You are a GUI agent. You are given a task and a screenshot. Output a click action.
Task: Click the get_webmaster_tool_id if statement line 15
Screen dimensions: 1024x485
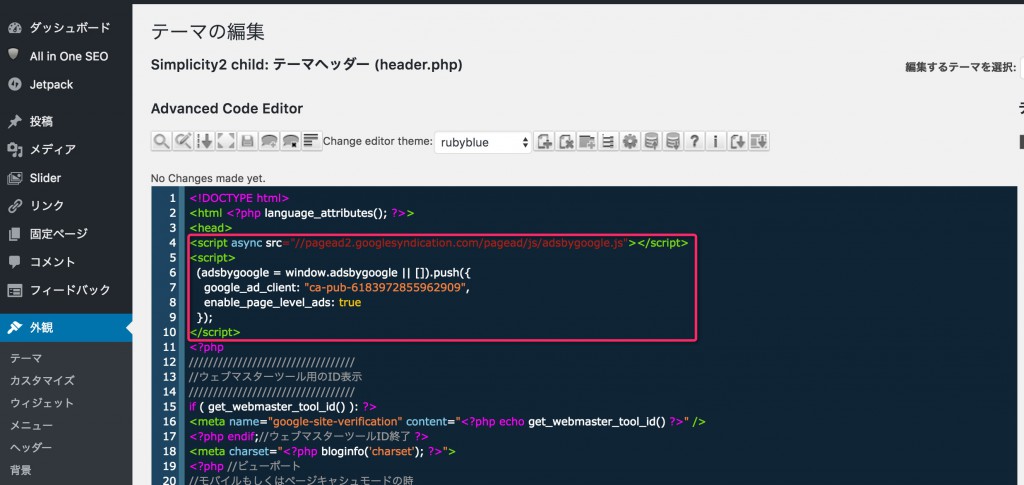tap(283, 407)
